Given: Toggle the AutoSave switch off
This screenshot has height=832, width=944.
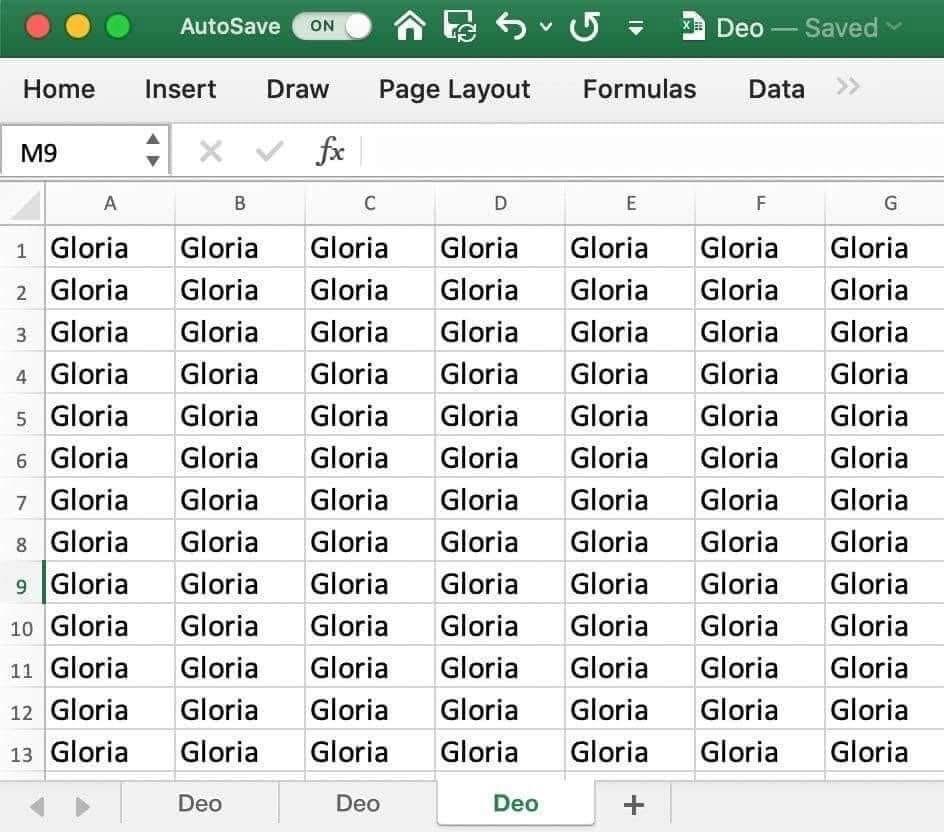Looking at the screenshot, I should (x=332, y=26).
